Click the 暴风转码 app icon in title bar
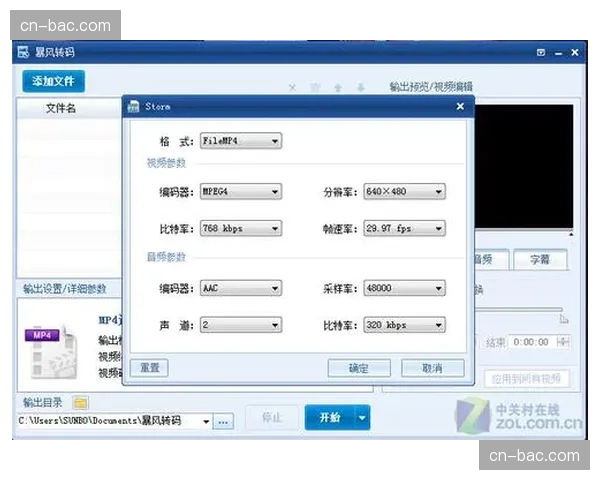This screenshot has width=600, height=480. click(23, 52)
